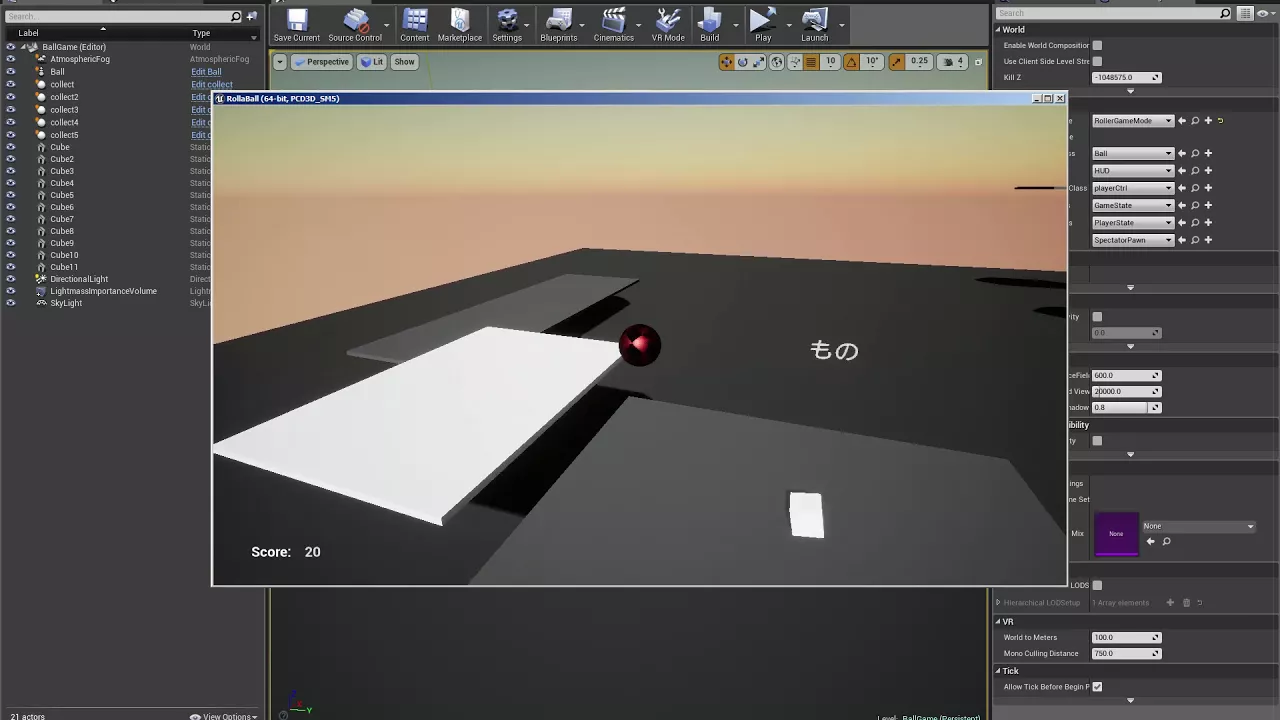Viewport: 1280px width, 720px height.
Task: Click World to Meters value field
Action: tap(1126, 638)
